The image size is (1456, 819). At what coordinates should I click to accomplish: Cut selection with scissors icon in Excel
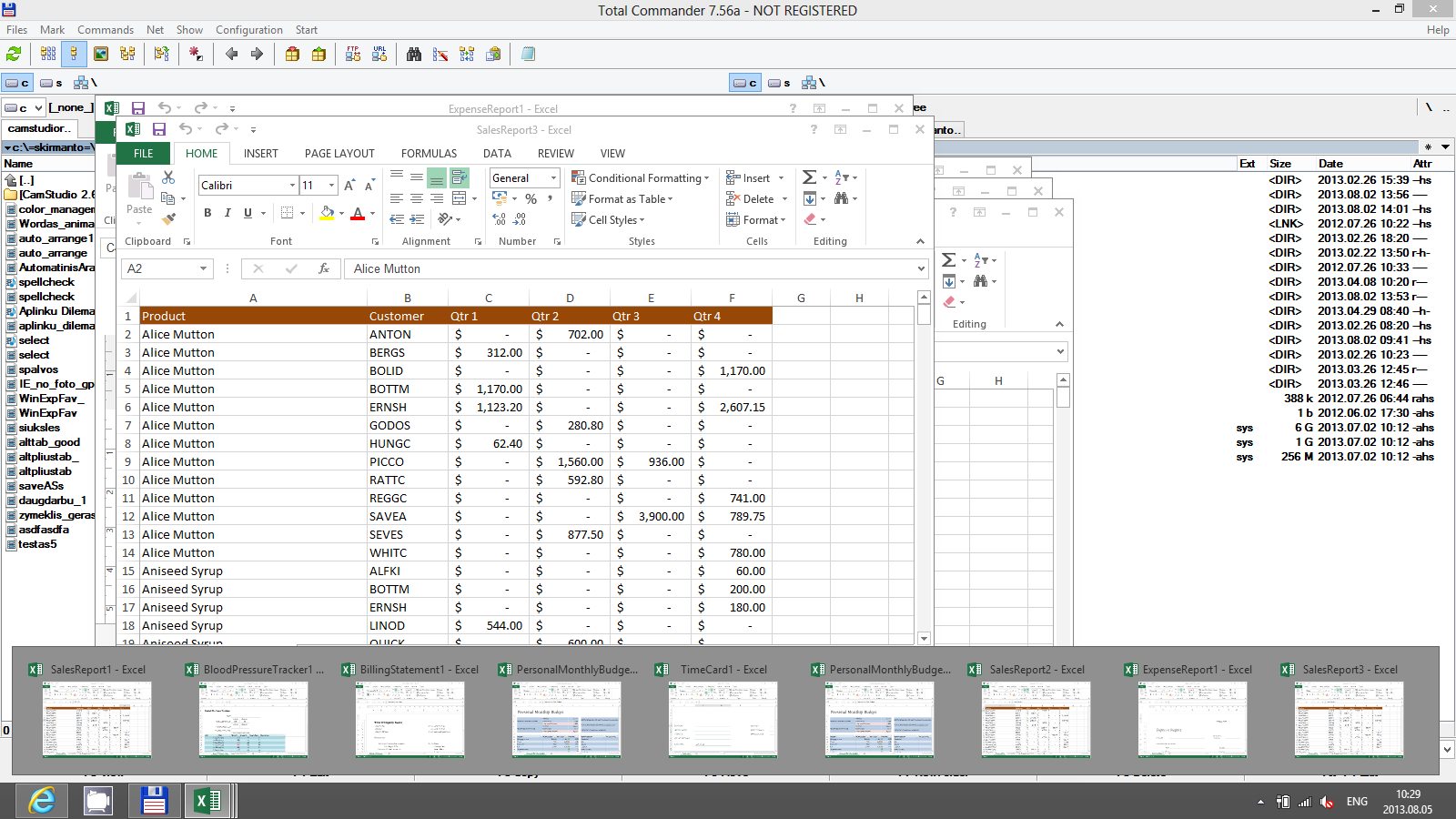point(168,177)
